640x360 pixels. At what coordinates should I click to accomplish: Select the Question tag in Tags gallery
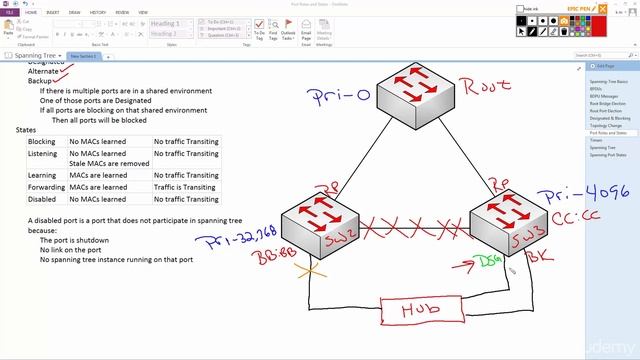point(223,35)
